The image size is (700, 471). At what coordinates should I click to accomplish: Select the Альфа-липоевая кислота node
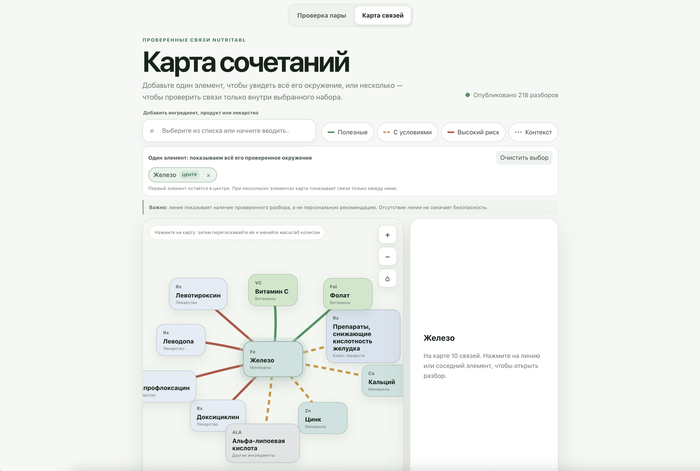(262, 443)
